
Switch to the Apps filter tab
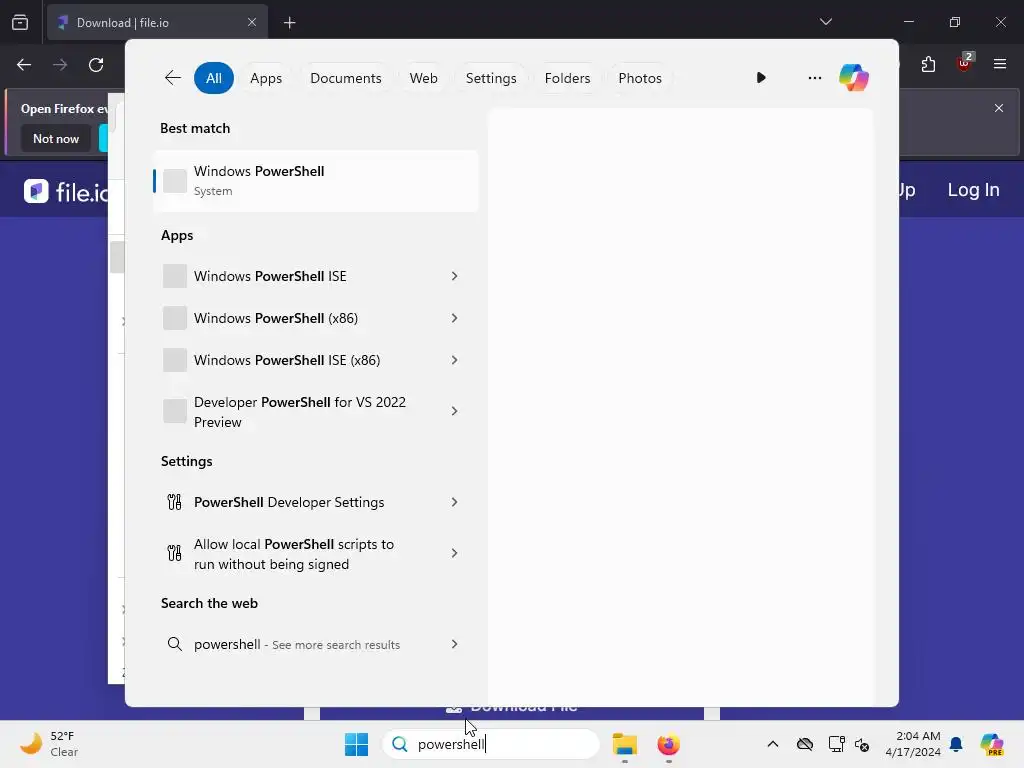[x=266, y=78]
